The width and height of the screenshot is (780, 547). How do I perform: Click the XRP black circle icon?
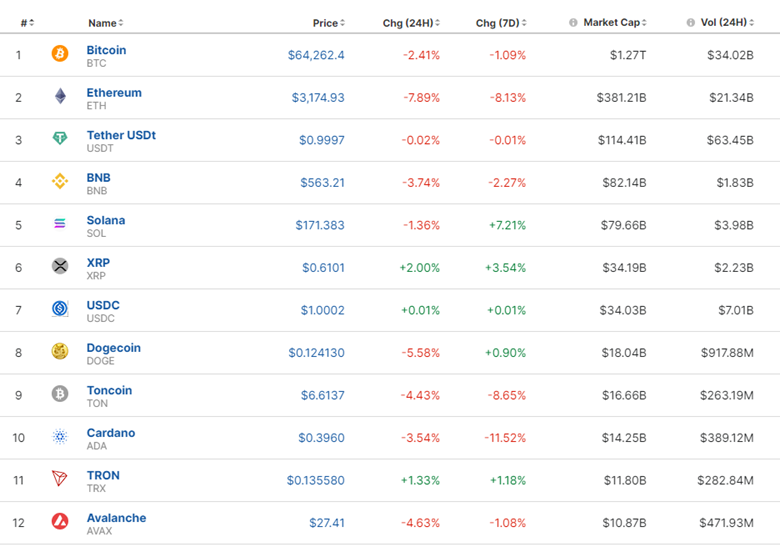[x=60, y=266]
